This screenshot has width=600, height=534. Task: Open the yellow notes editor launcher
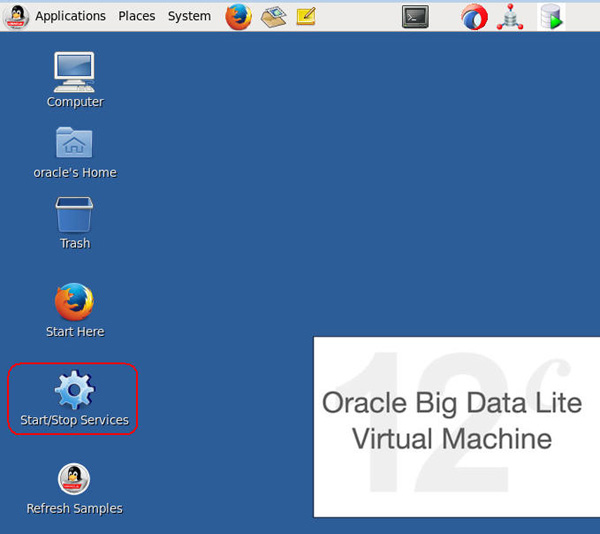[x=306, y=16]
